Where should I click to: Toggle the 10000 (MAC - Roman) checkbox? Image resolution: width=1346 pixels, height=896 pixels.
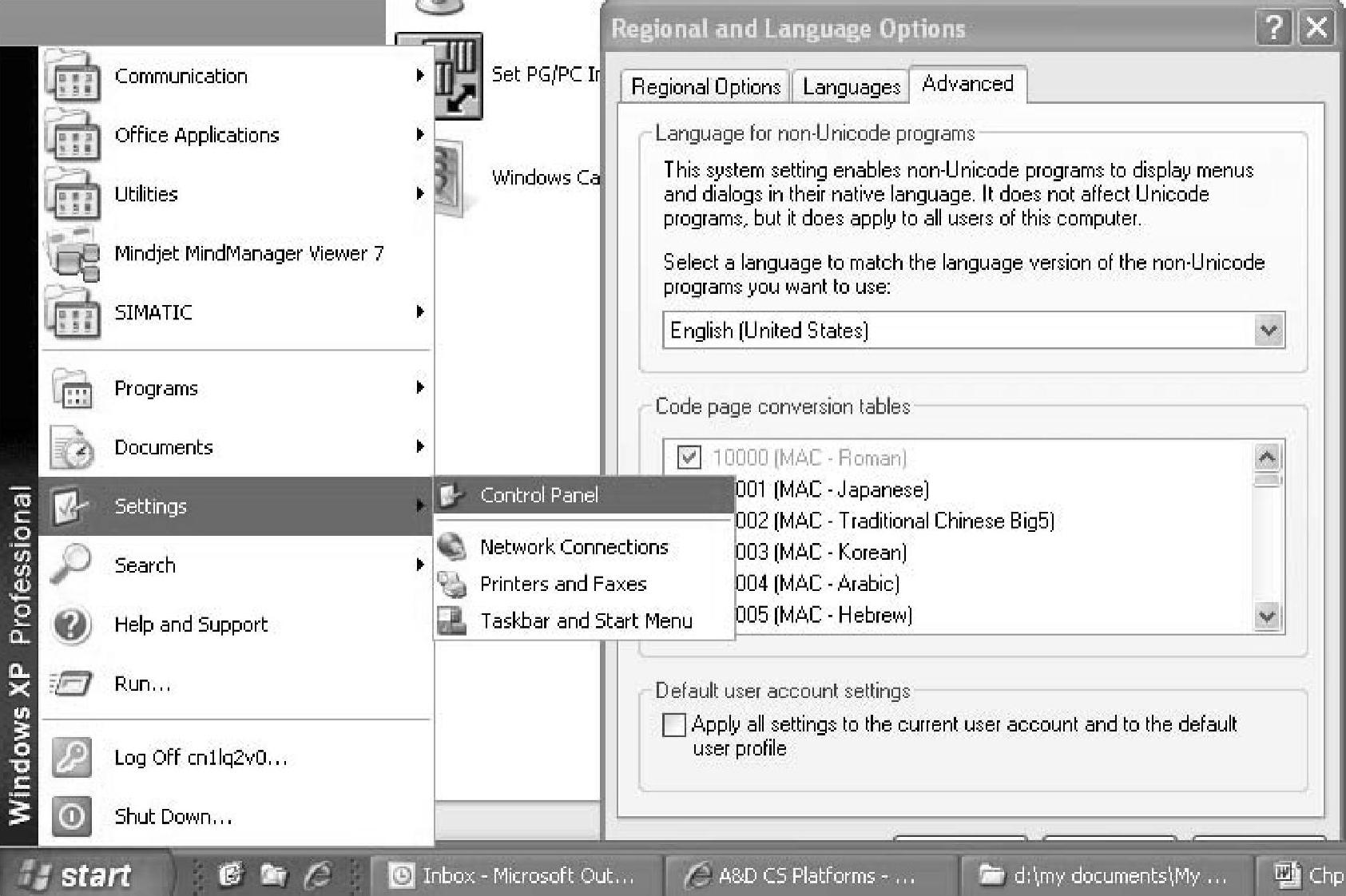click(x=689, y=458)
